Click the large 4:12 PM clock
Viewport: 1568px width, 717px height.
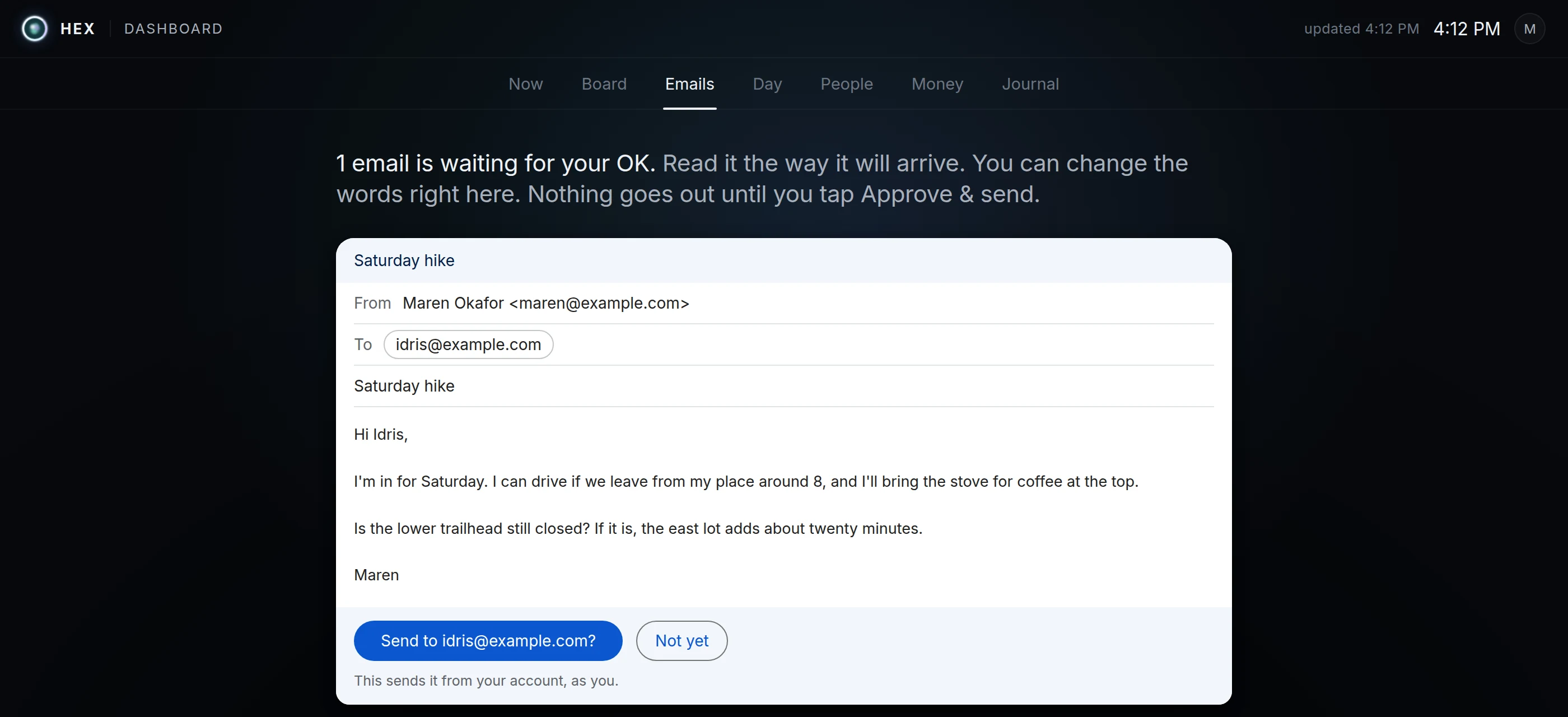pyautogui.click(x=1466, y=29)
